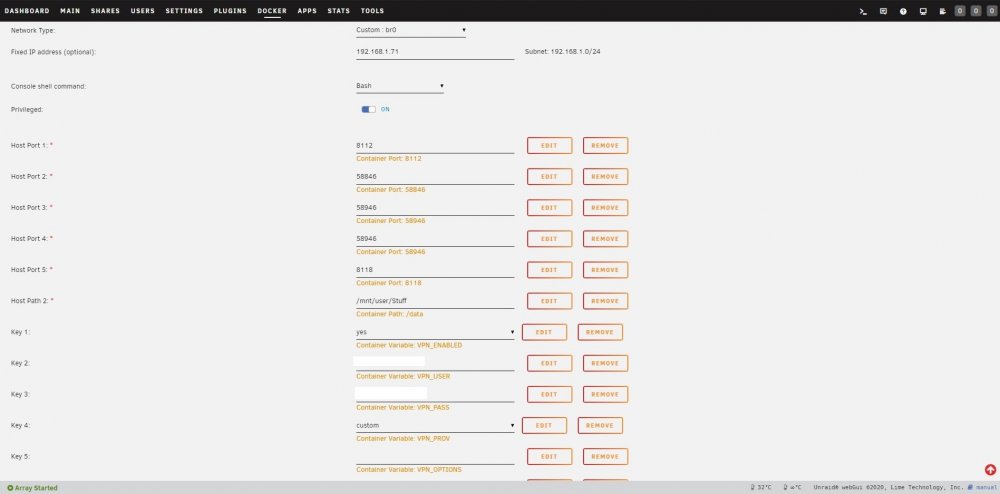Screen dimensions: 1000x494
Task: Open the Console shell command dropdown
Action: (x=400, y=86)
